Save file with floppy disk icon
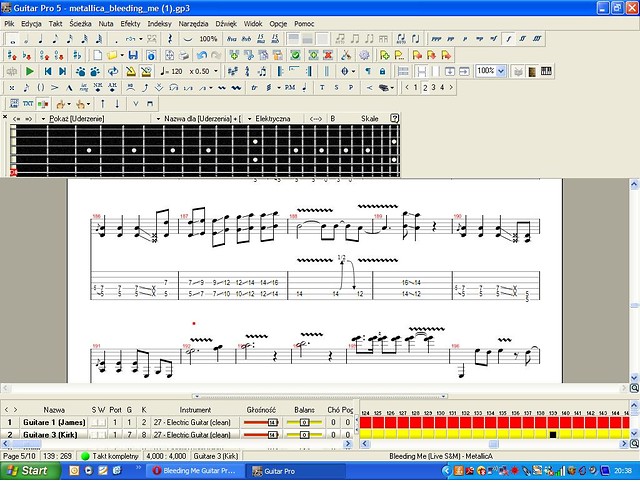Image resolution: width=640 pixels, height=500 pixels. (133, 55)
